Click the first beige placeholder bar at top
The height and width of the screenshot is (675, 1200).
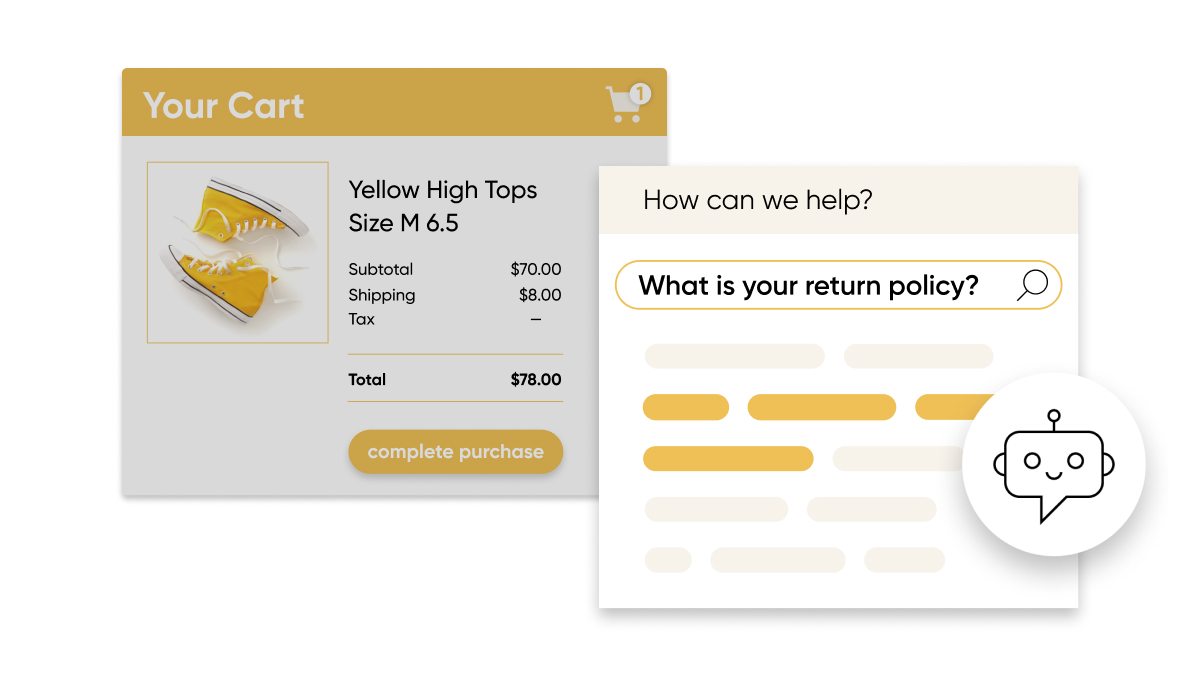tap(734, 356)
